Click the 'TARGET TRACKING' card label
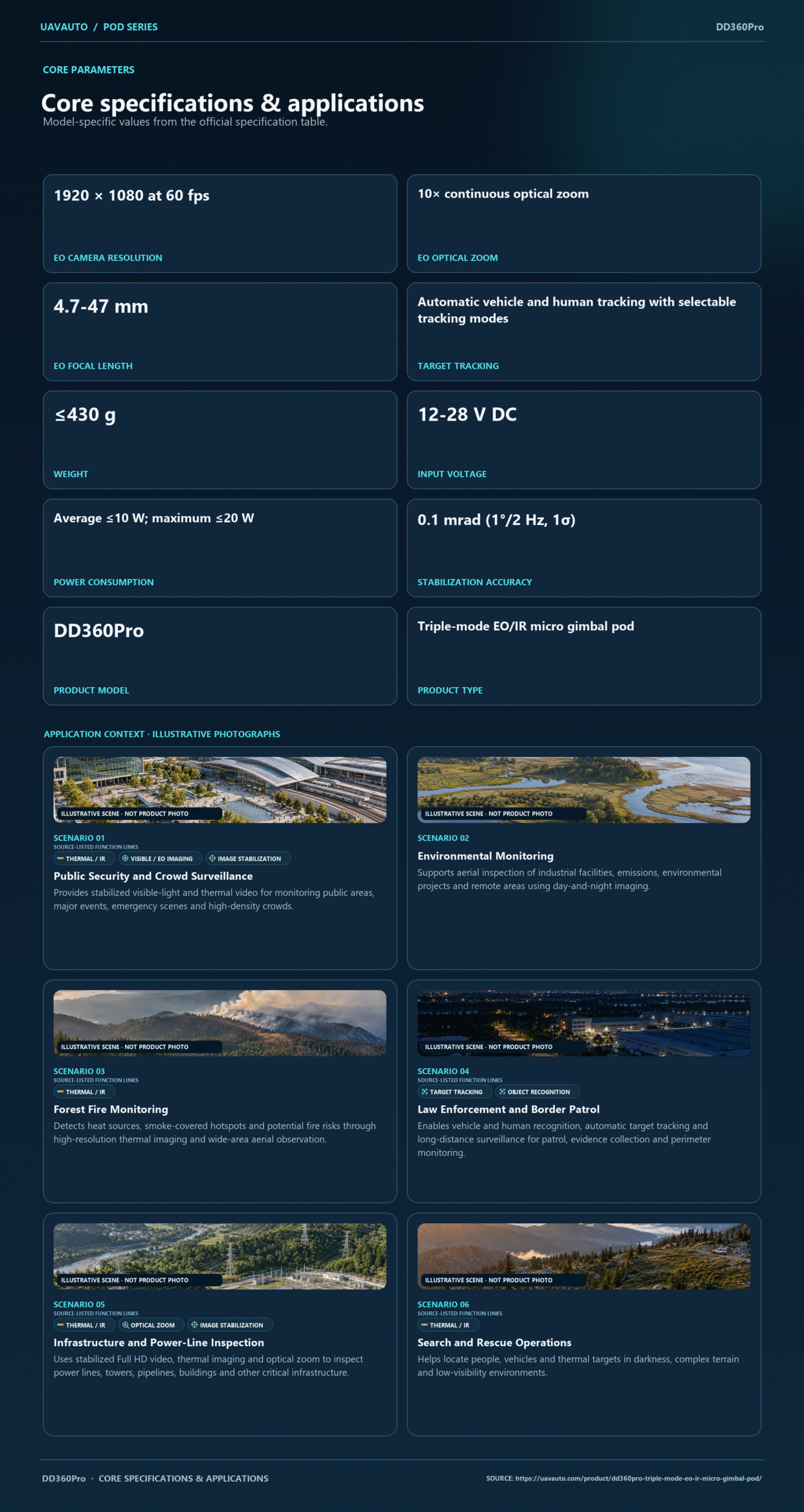This screenshot has height=1512, width=804. click(x=458, y=366)
